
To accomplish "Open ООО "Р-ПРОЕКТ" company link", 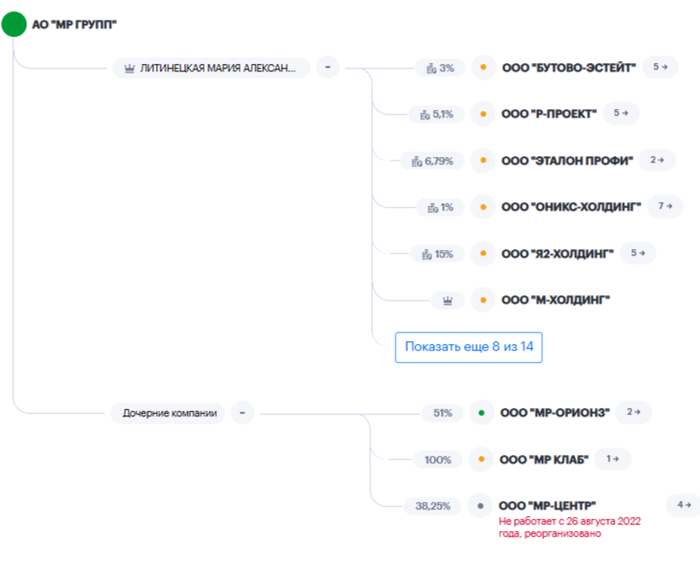I will click(549, 114).
